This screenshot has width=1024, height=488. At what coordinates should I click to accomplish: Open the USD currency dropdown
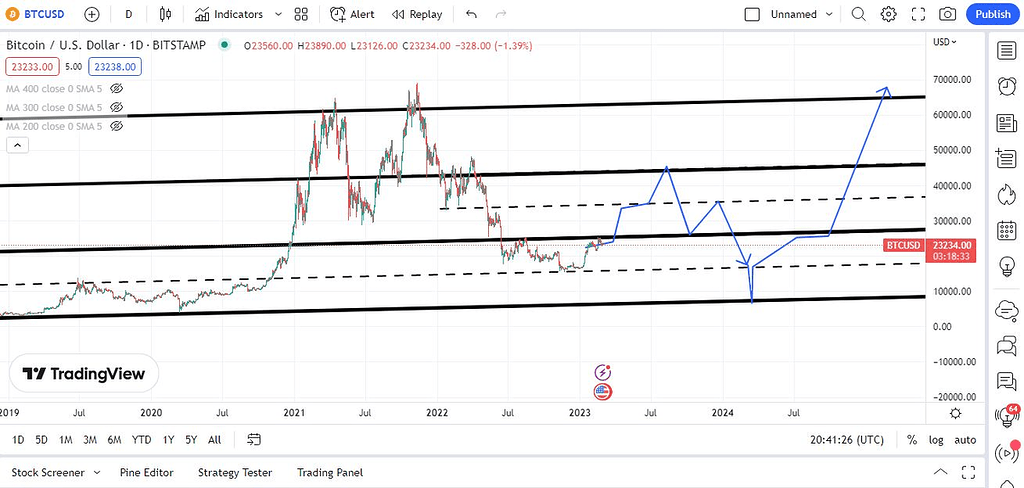click(944, 42)
